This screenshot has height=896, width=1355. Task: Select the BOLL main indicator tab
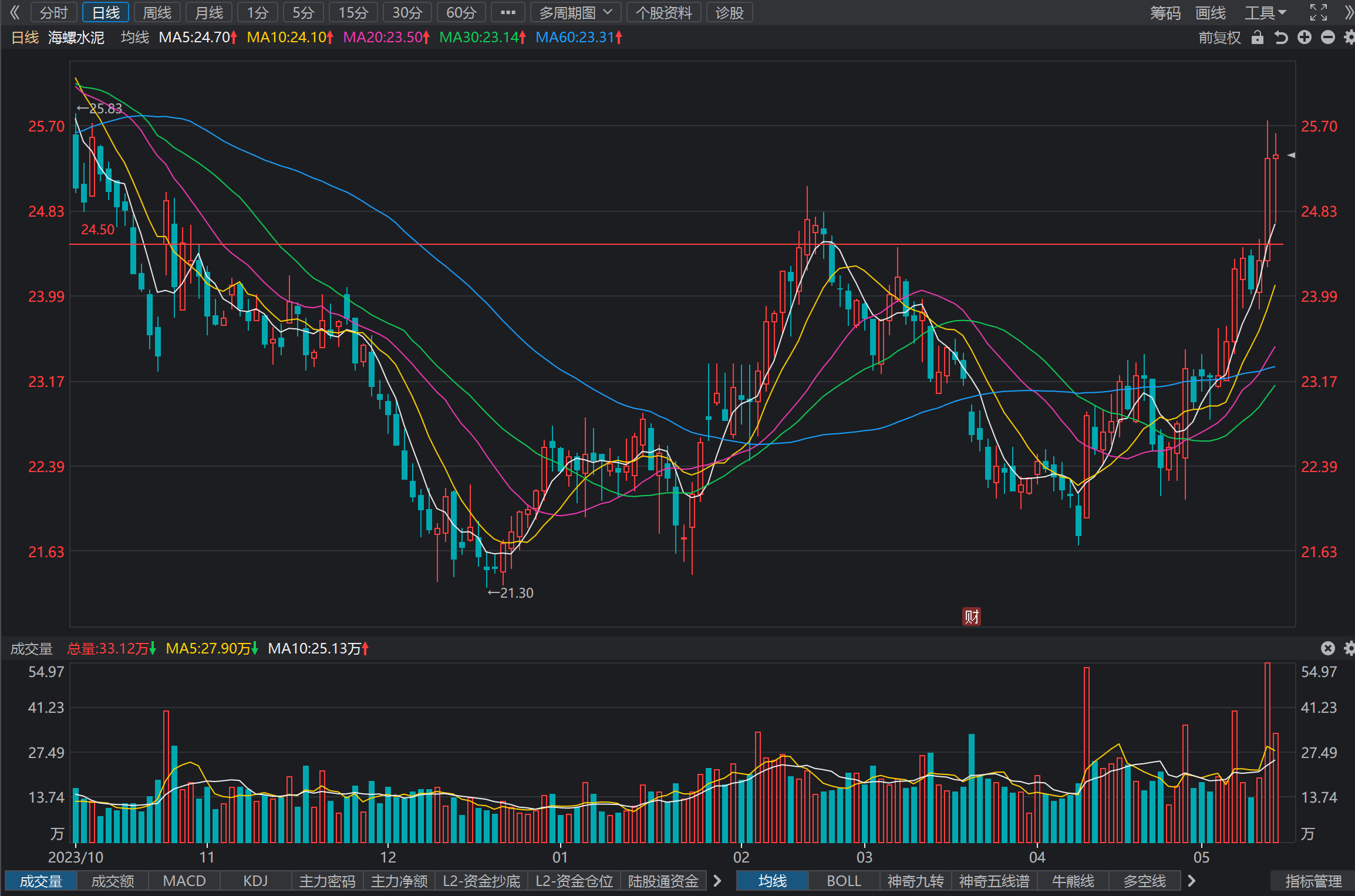point(844,881)
